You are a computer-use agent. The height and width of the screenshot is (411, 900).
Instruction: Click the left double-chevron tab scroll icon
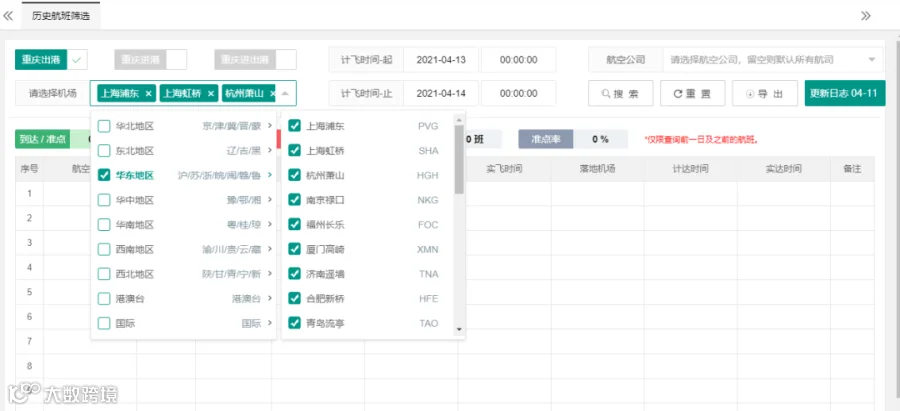8,15
